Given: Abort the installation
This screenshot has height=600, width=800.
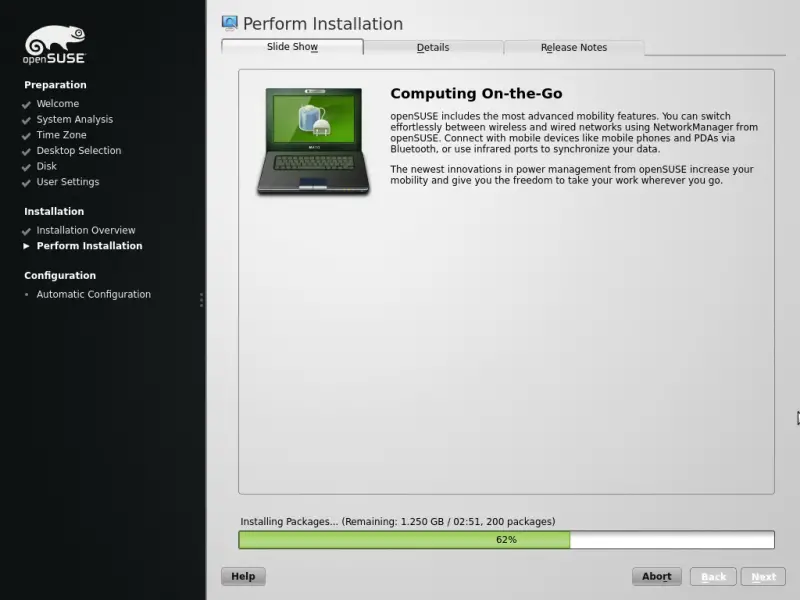Looking at the screenshot, I should [657, 577].
